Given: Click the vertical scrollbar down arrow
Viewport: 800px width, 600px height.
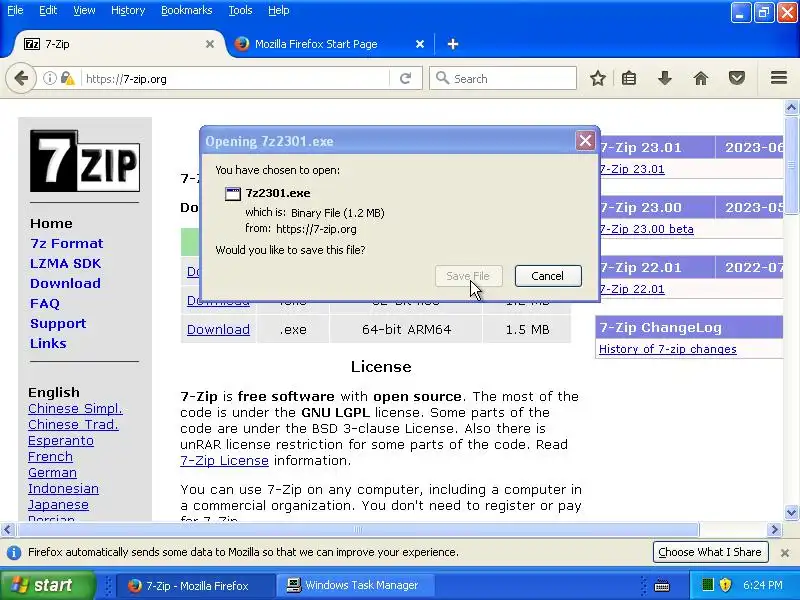Looking at the screenshot, I should [791, 512].
